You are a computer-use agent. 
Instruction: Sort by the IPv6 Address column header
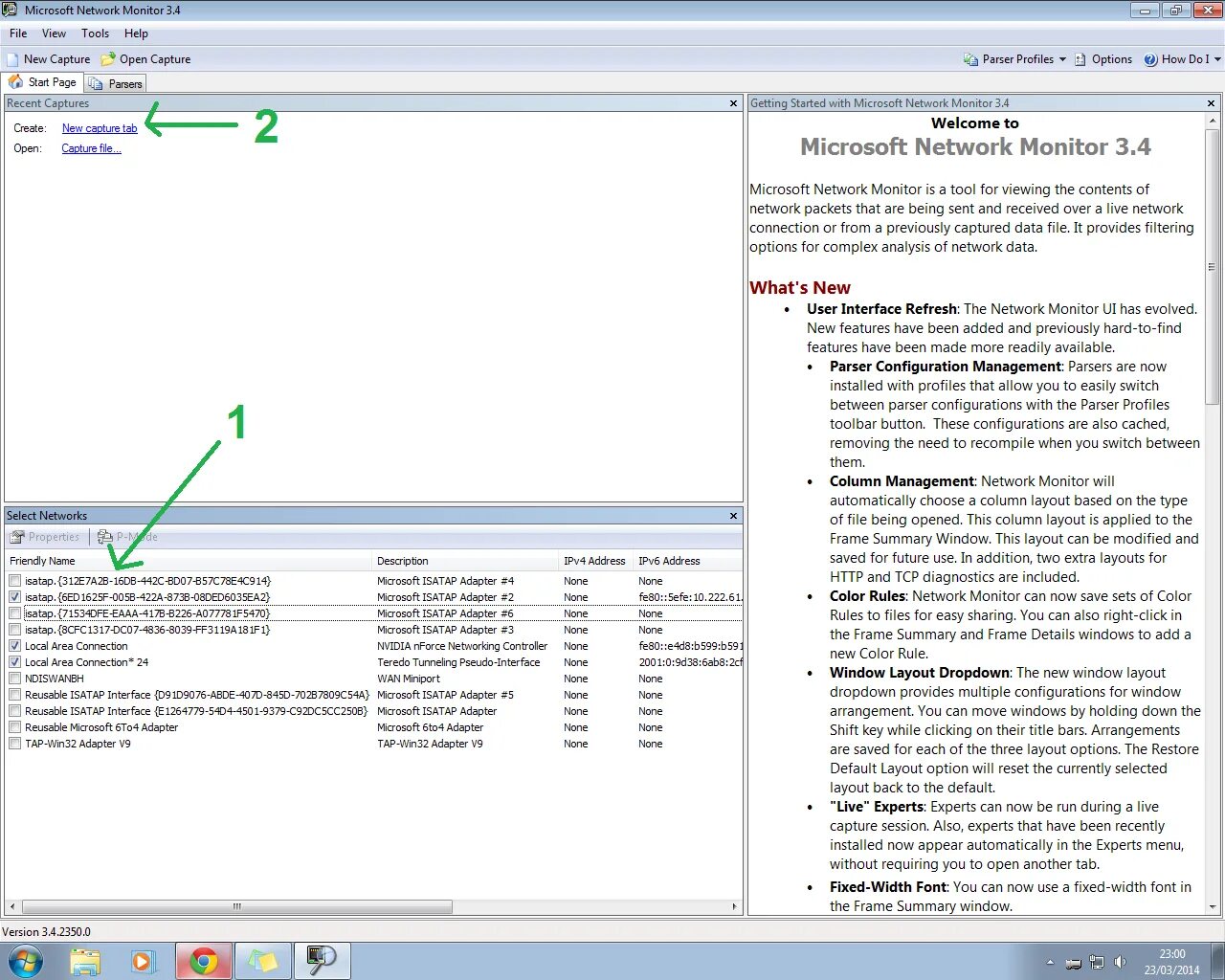(x=687, y=561)
